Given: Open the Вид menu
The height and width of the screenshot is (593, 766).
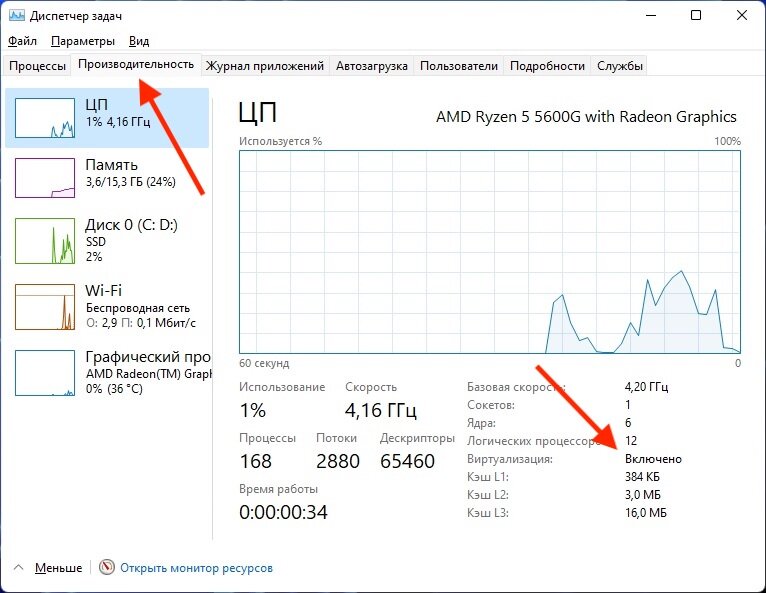Looking at the screenshot, I should [139, 41].
